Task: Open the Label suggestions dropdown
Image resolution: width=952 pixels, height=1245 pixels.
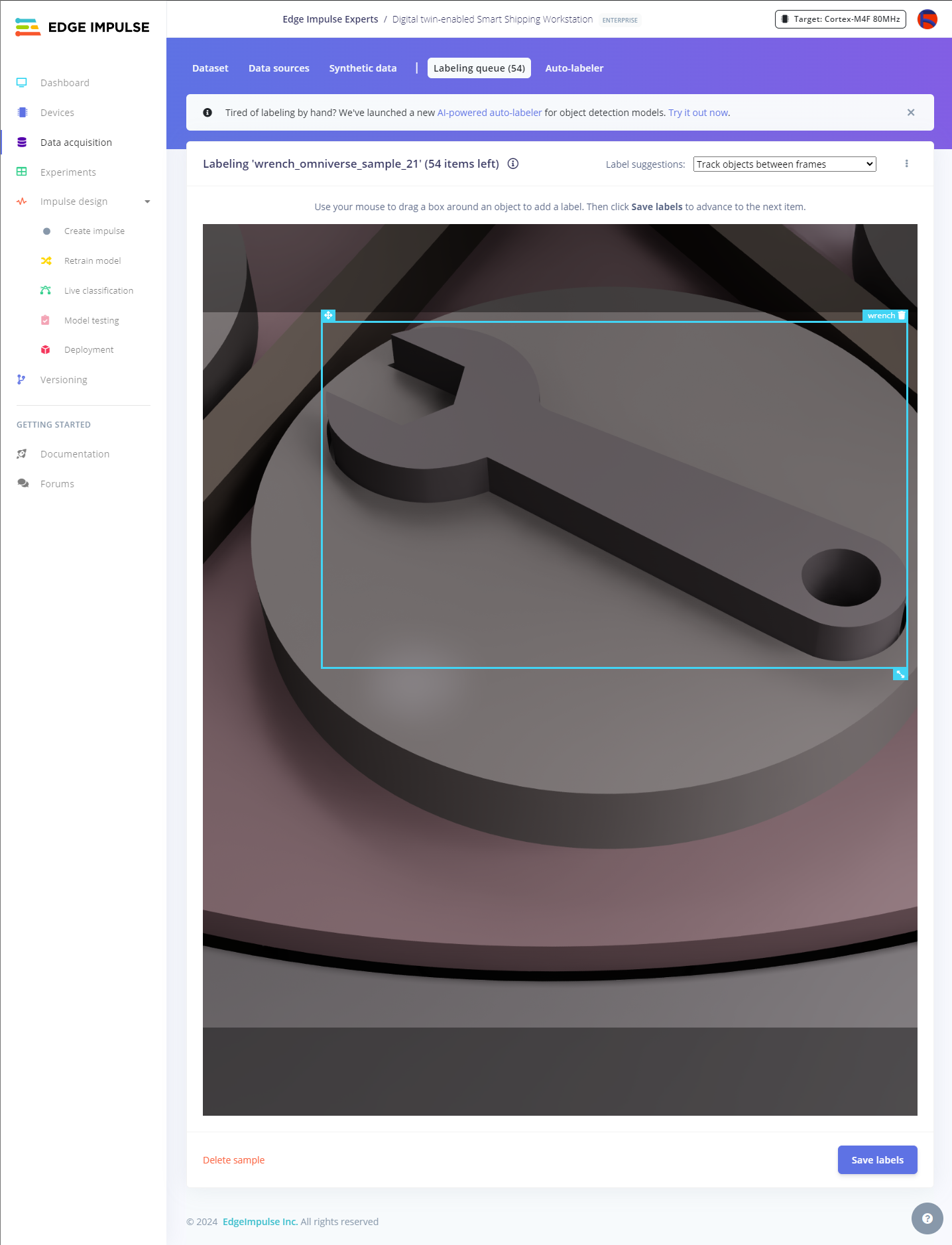Action: [x=784, y=164]
